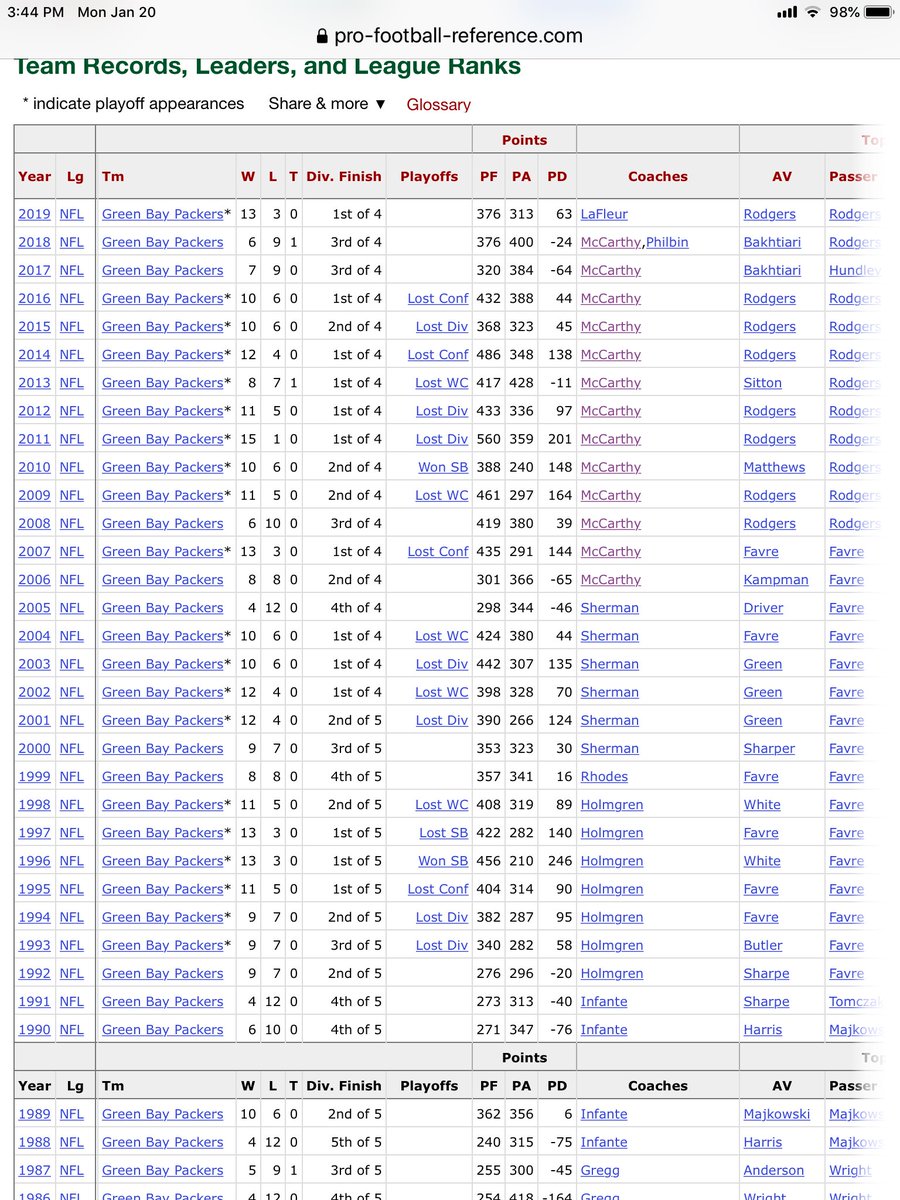
Task: Open Won SB playoff link for 2010
Action: 443,467
